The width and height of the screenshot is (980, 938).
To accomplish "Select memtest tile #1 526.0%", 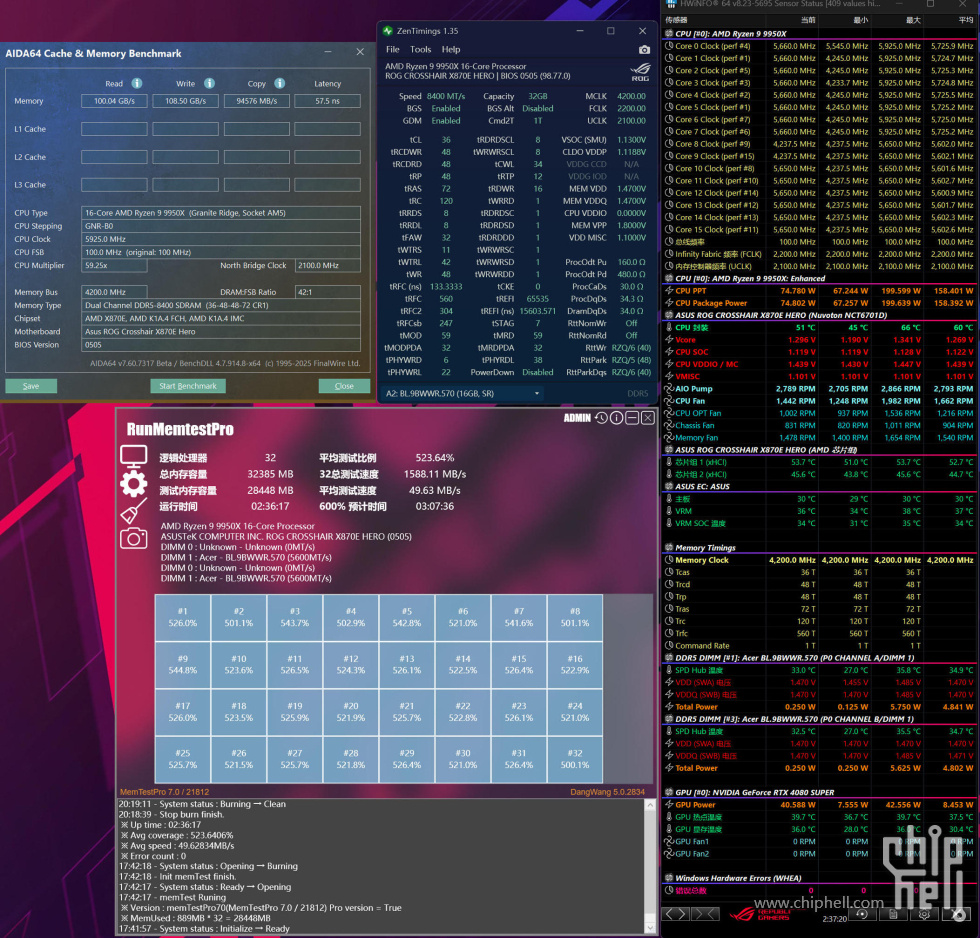I will [182, 617].
